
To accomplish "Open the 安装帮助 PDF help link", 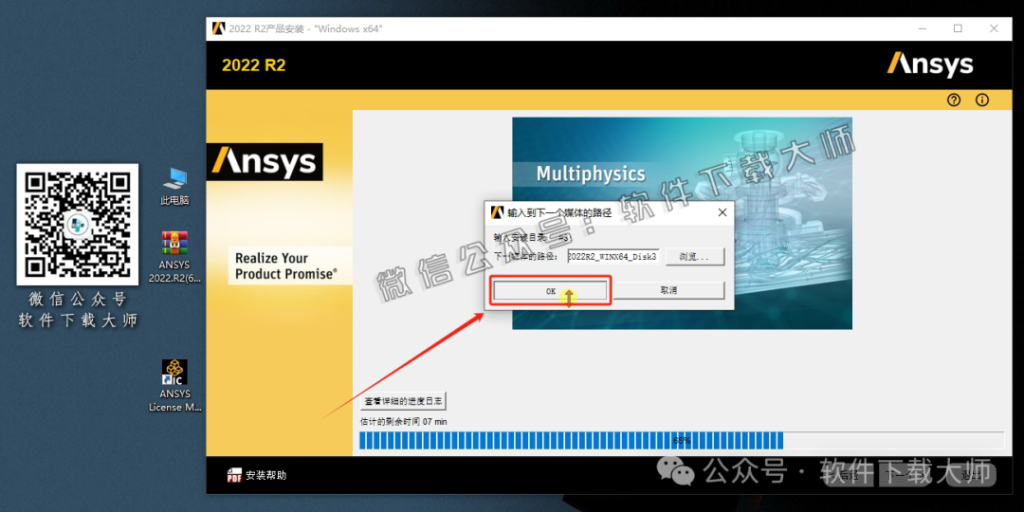I will [257, 475].
